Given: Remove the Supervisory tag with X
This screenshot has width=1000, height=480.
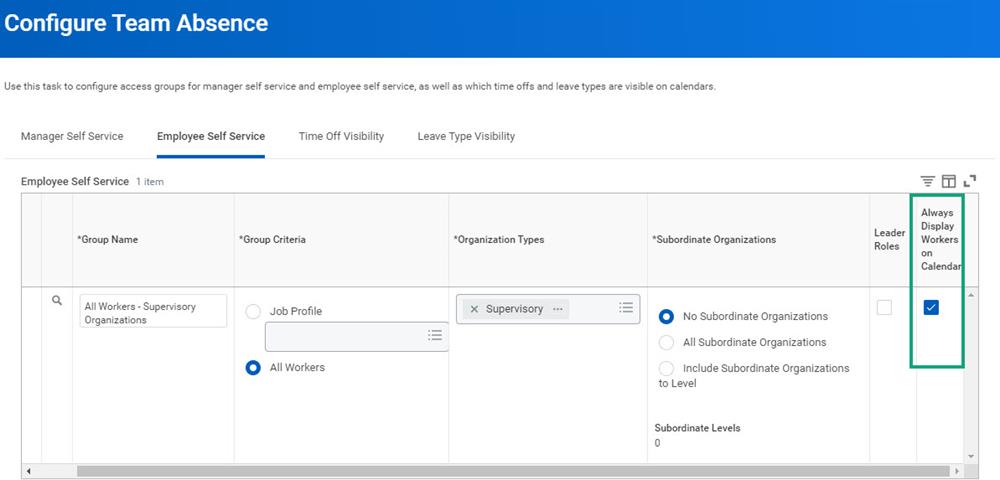Looking at the screenshot, I should [x=474, y=309].
